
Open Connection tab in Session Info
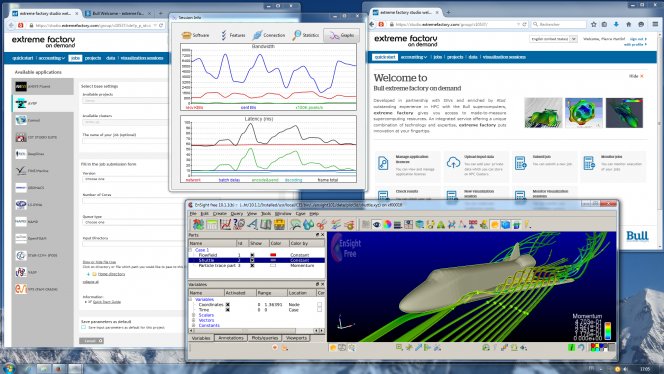point(269,35)
